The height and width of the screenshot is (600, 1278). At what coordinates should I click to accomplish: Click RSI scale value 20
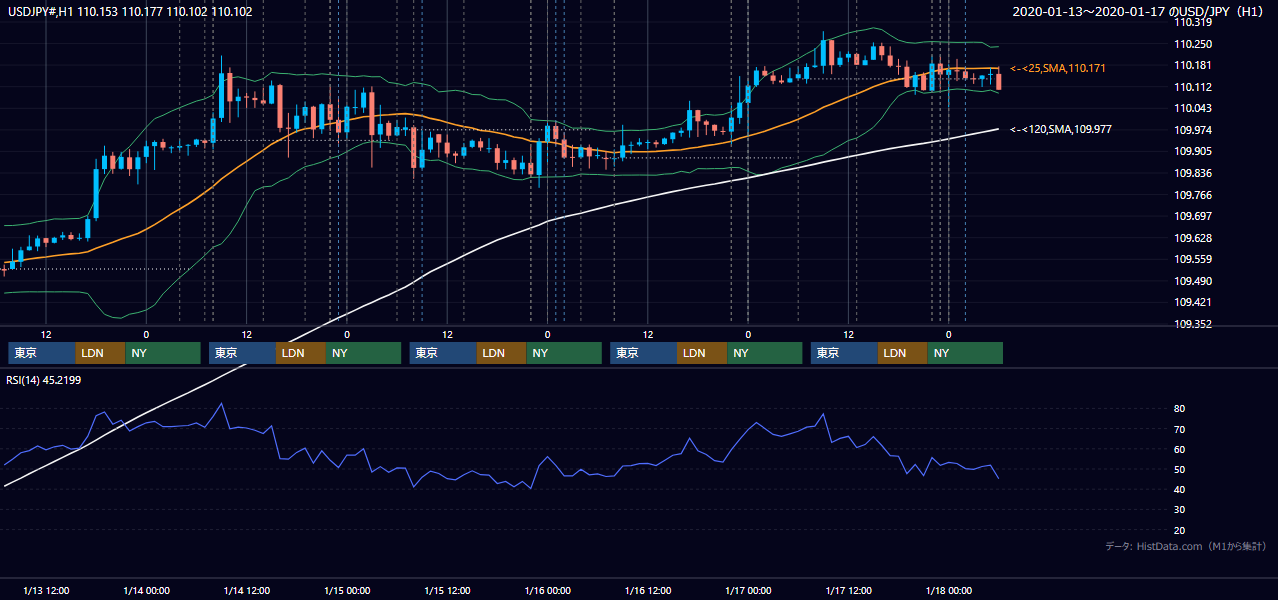tap(1180, 530)
